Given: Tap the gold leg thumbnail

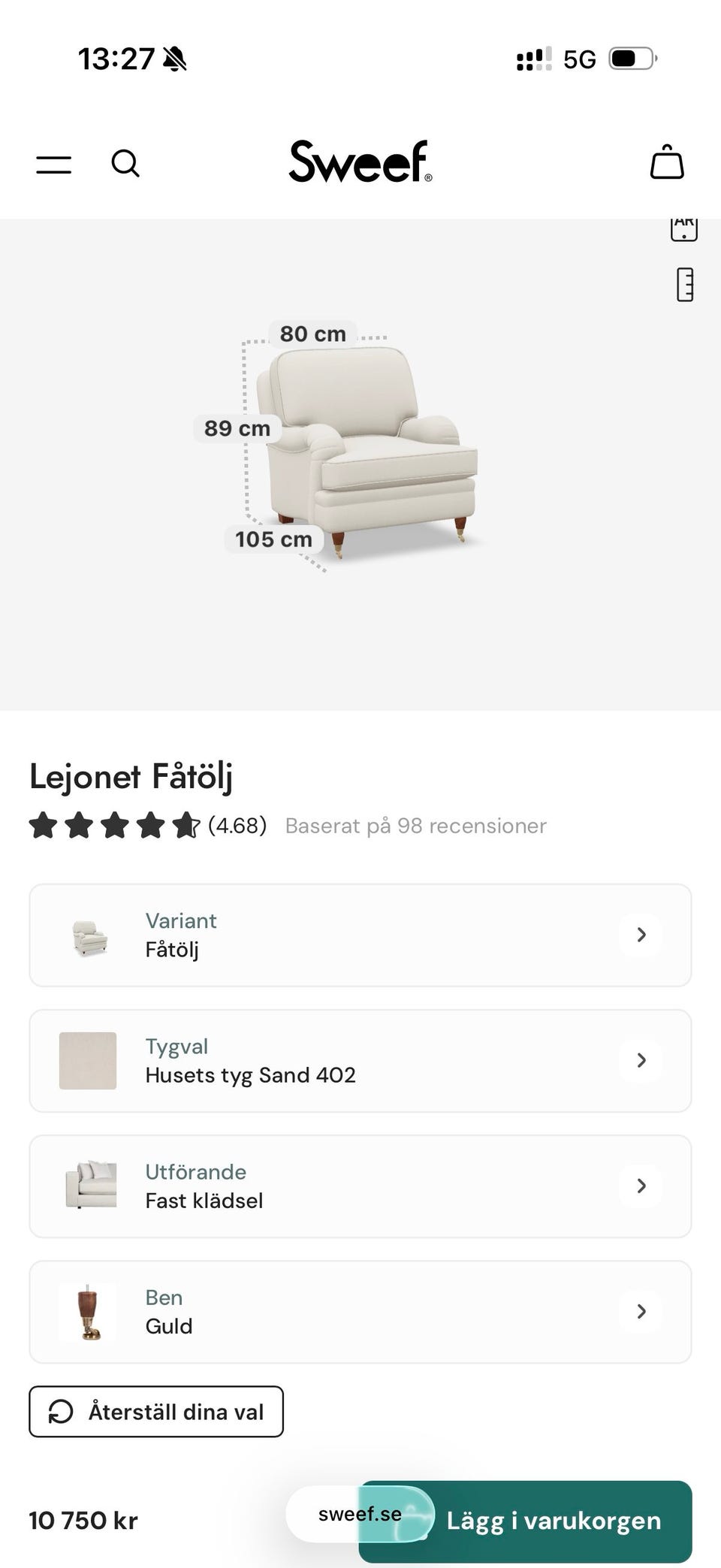Looking at the screenshot, I should [88, 1312].
